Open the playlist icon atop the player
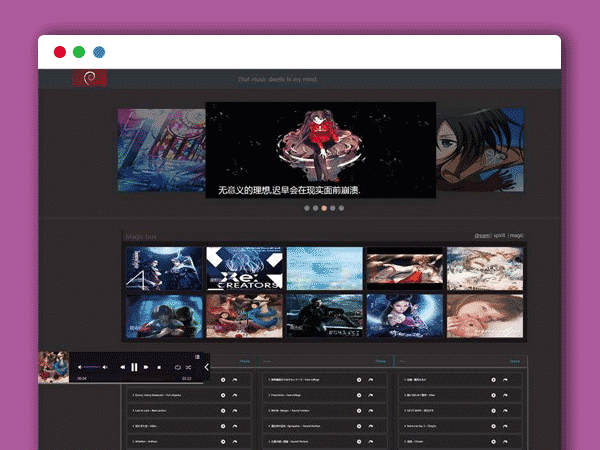Screen dimensions: 600x450 [x=197, y=357]
